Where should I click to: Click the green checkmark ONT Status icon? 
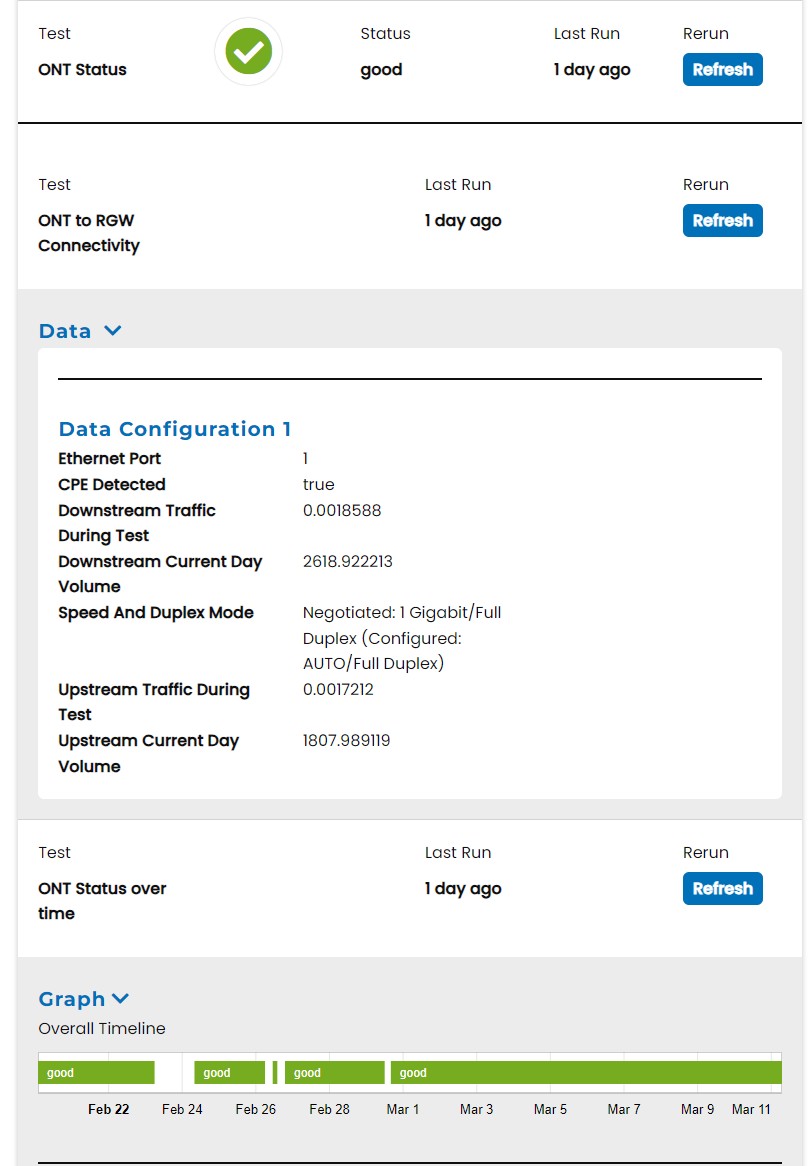pyautogui.click(x=248, y=51)
